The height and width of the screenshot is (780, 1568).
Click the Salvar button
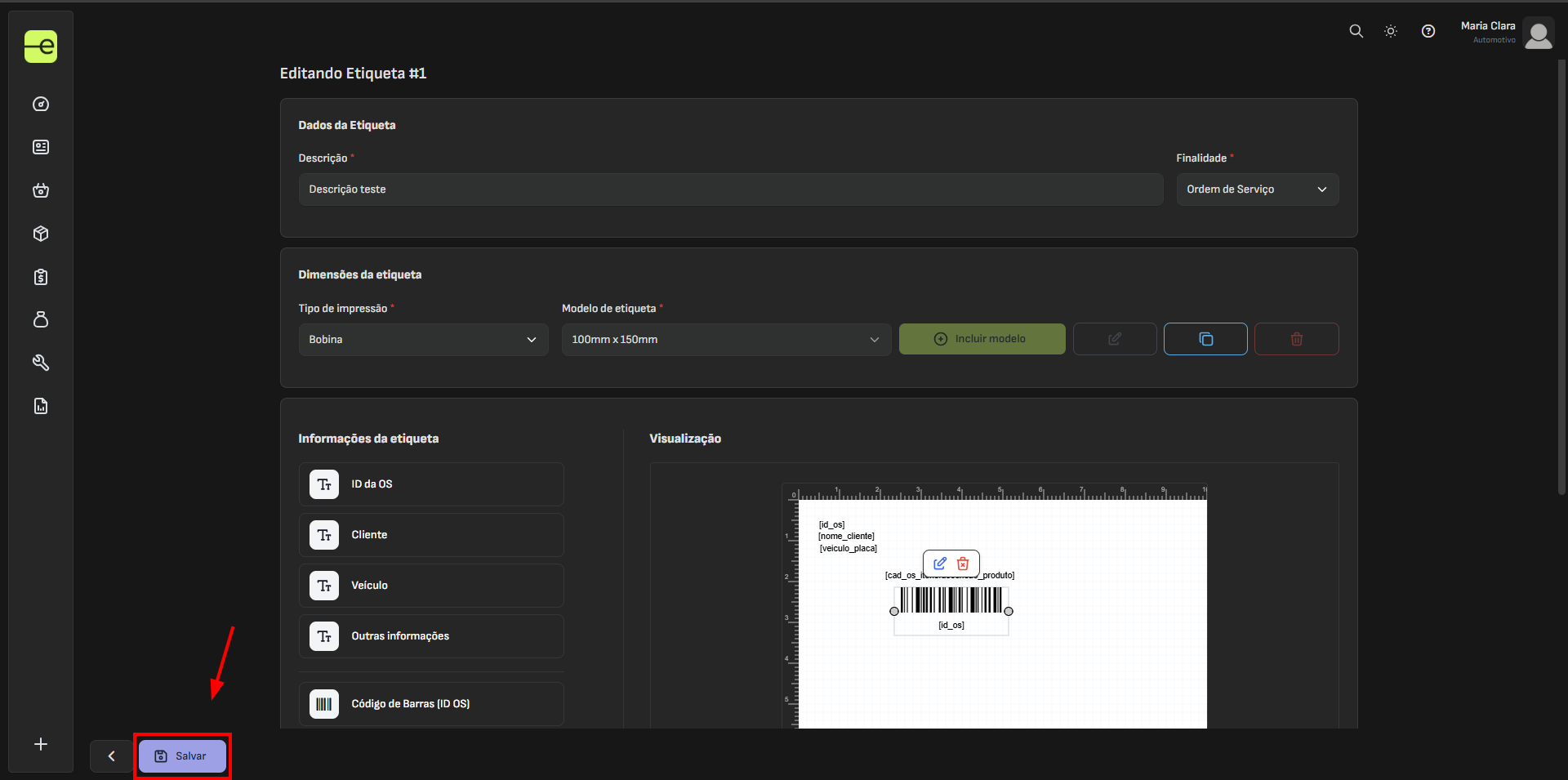(182, 756)
